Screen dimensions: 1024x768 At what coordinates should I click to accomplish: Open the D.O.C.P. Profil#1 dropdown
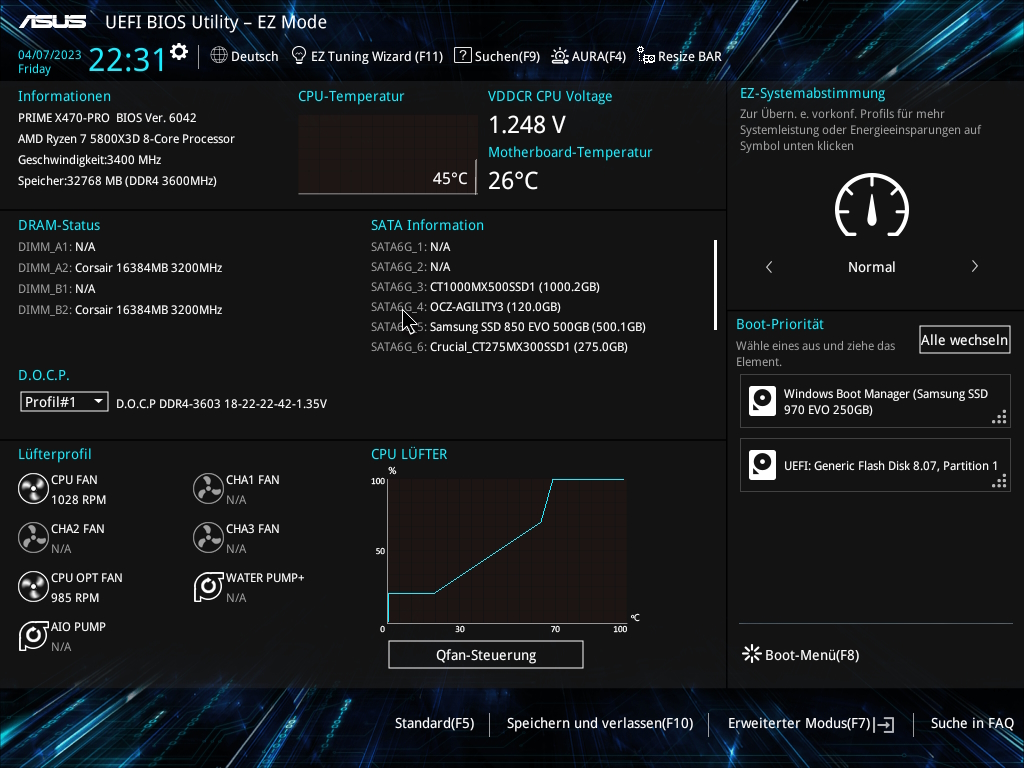[64, 402]
